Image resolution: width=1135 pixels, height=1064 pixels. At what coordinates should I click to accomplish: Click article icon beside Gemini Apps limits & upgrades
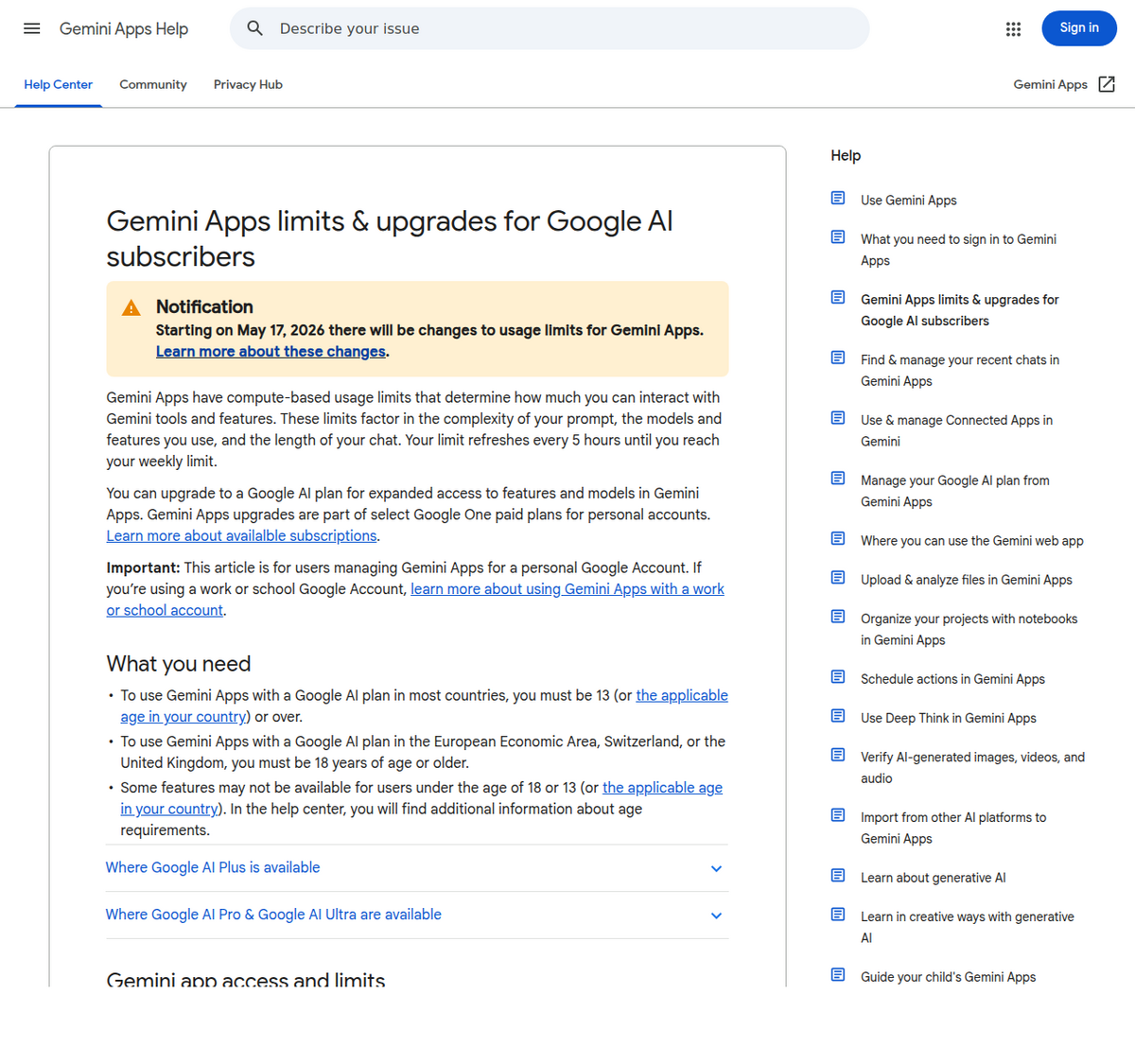[x=838, y=298]
